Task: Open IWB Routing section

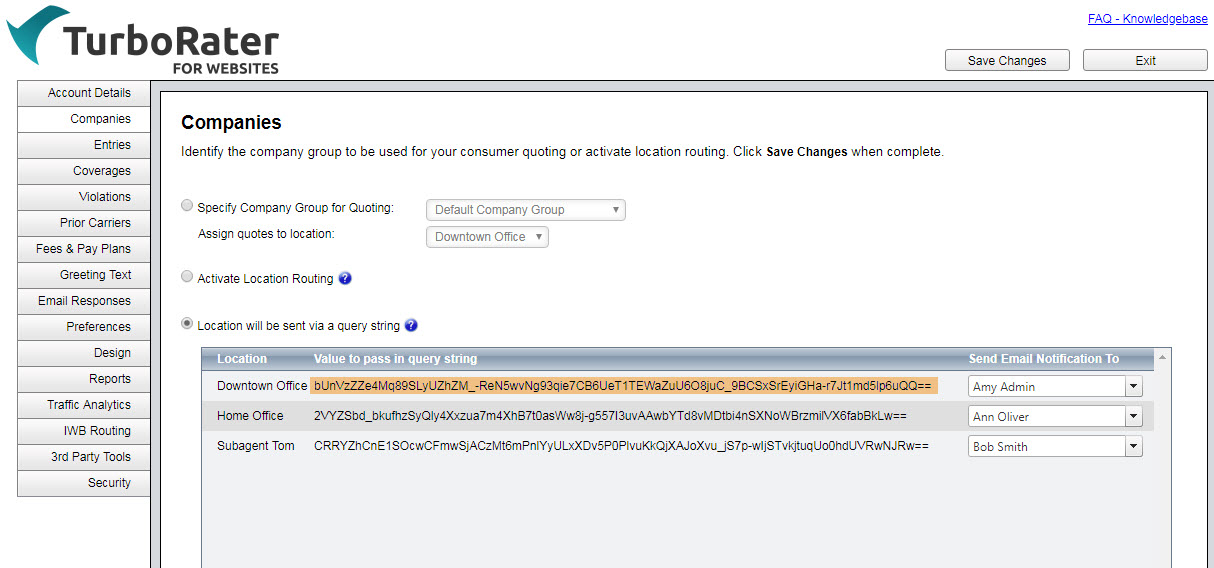Action: [84, 431]
